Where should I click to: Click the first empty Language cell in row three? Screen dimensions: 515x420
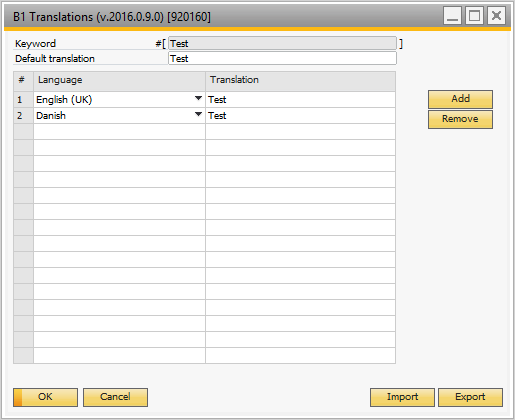[x=119, y=131]
